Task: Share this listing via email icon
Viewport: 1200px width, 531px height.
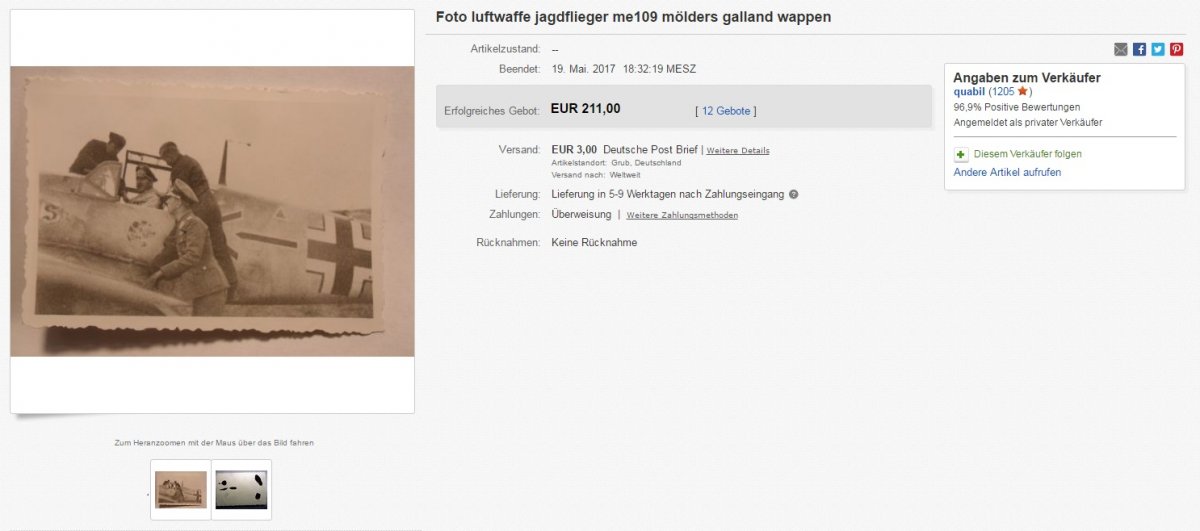Action: pyautogui.click(x=1121, y=49)
